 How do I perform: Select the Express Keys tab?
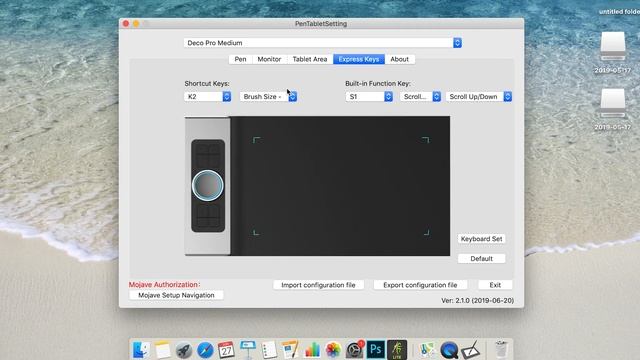coord(359,59)
